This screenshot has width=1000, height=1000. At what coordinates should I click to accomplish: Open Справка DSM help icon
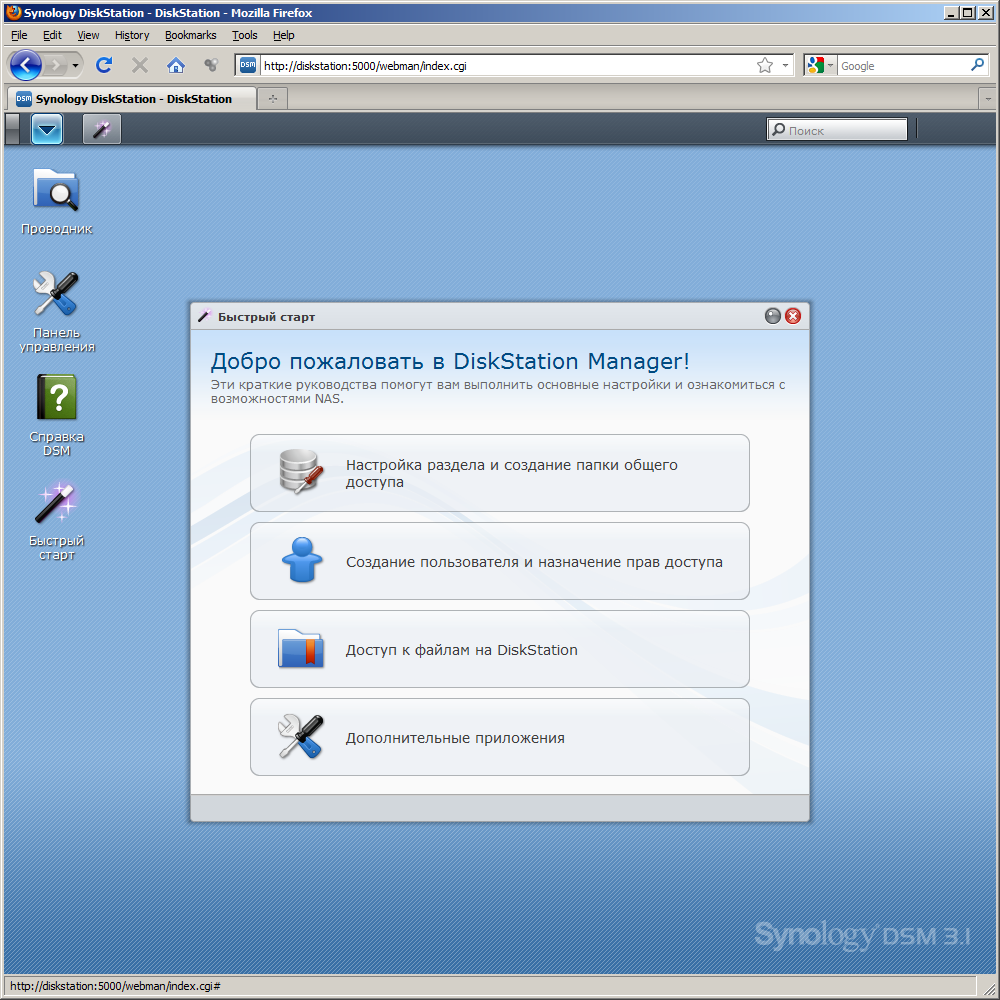click(56, 415)
